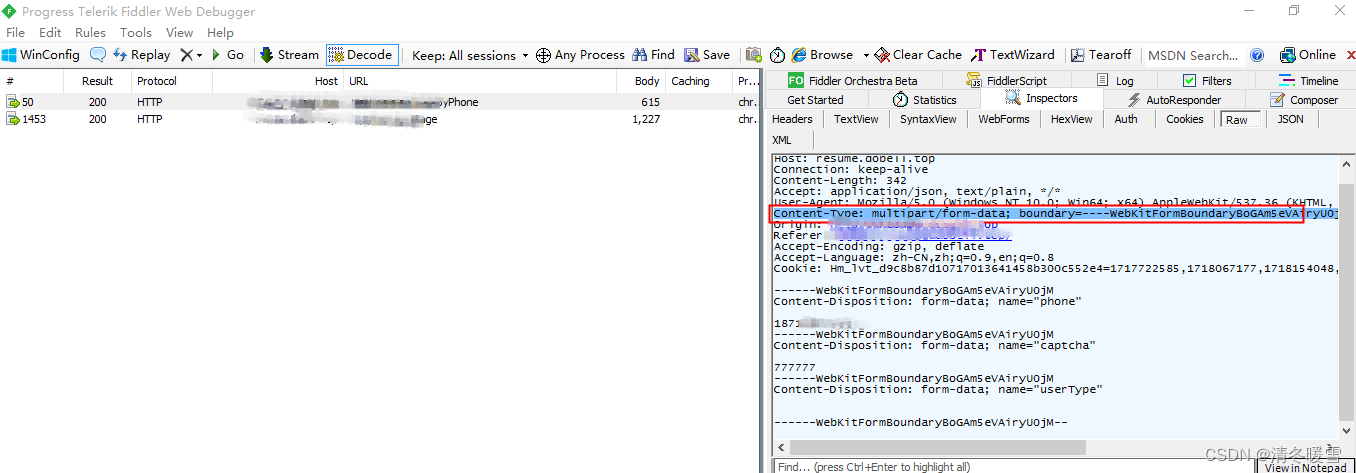Sort sessions by Caching column header

click(x=699, y=81)
